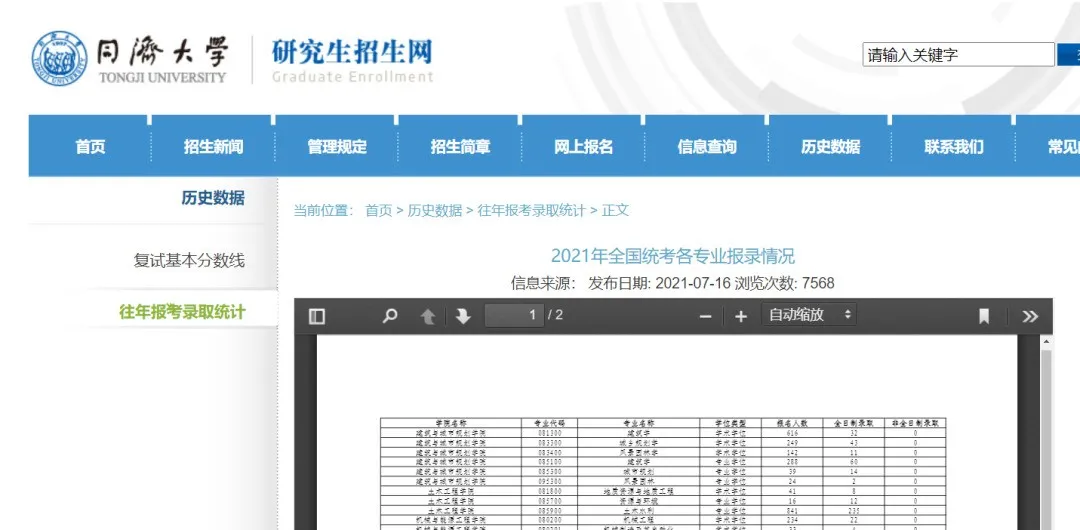
Task: Click the Tongji University logo emblem
Action: click(x=59, y=59)
